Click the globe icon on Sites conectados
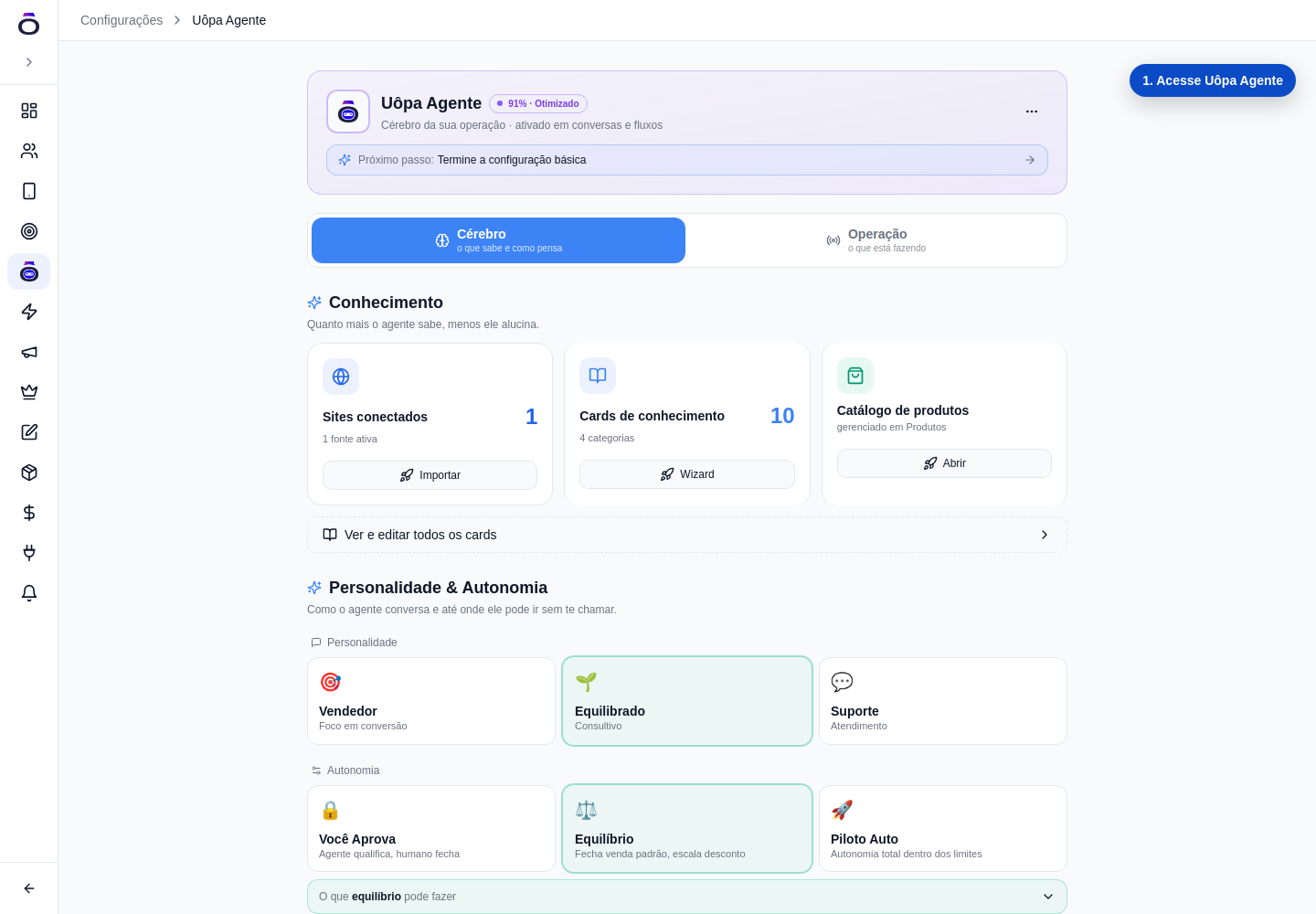Screen dimensions: 1316x914 (341, 377)
